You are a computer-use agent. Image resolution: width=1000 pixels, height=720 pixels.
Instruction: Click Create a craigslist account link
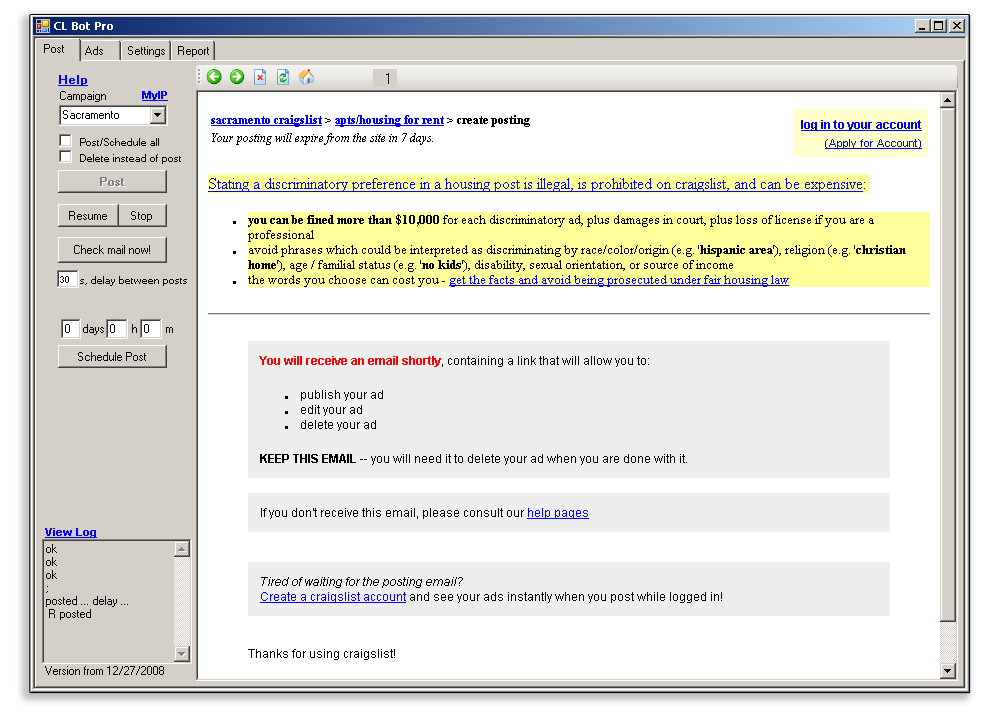[333, 597]
